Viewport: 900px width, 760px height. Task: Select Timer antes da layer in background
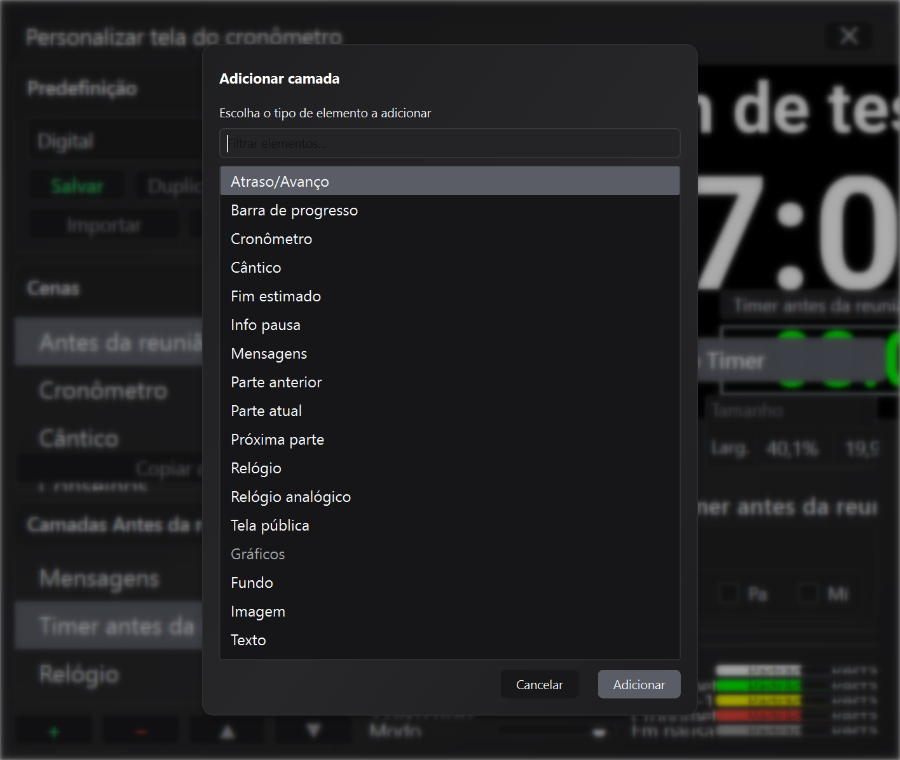click(x=109, y=626)
